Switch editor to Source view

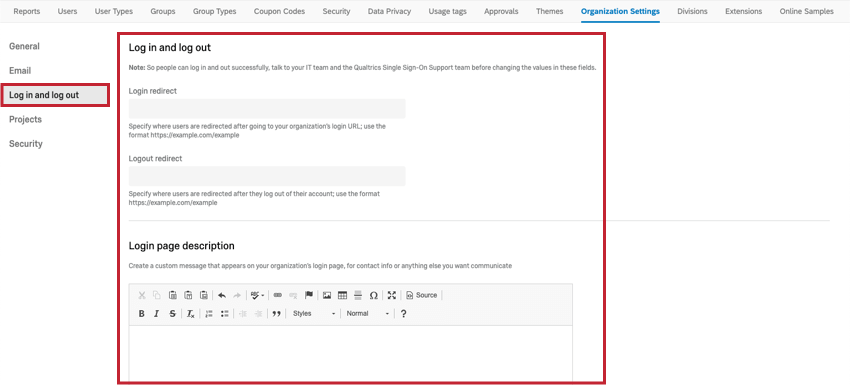tap(422, 295)
